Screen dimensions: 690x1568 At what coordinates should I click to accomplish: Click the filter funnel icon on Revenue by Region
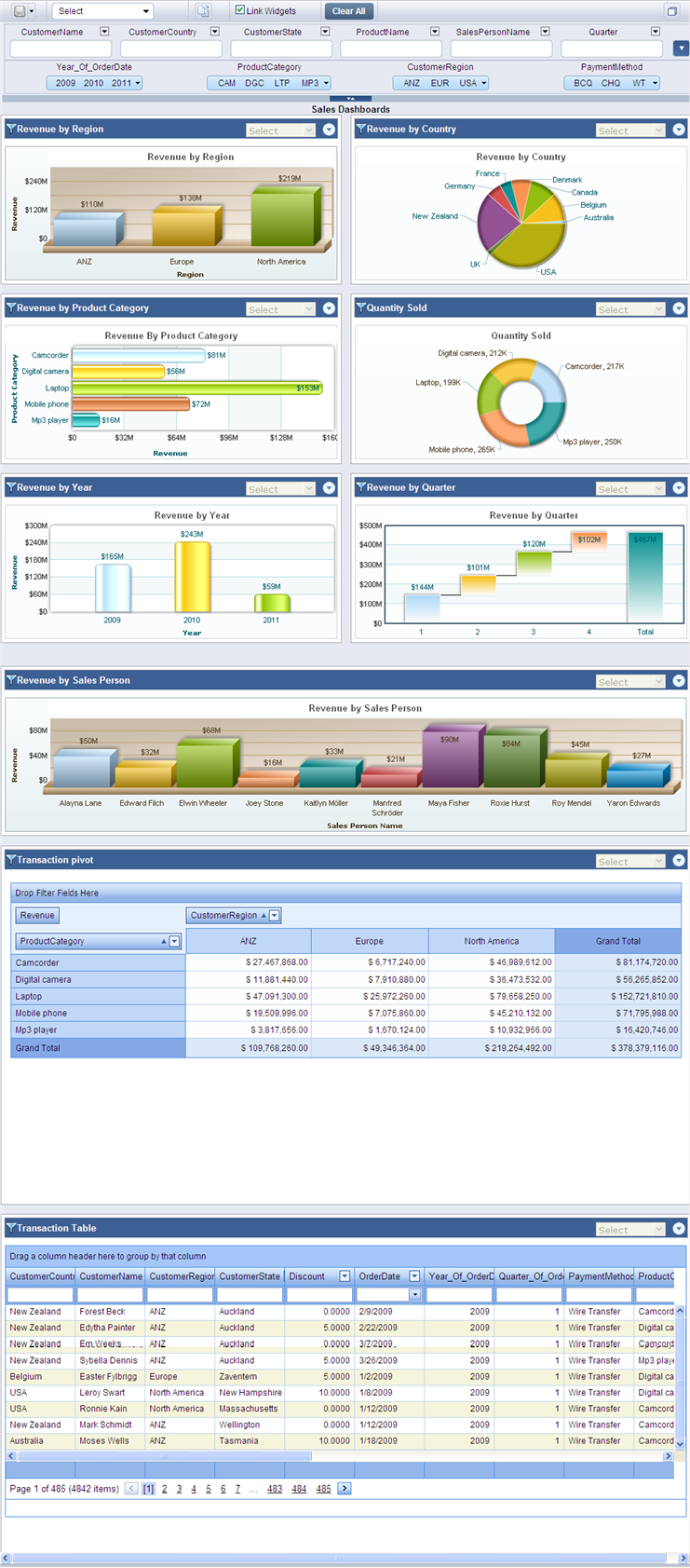pyautogui.click(x=11, y=130)
